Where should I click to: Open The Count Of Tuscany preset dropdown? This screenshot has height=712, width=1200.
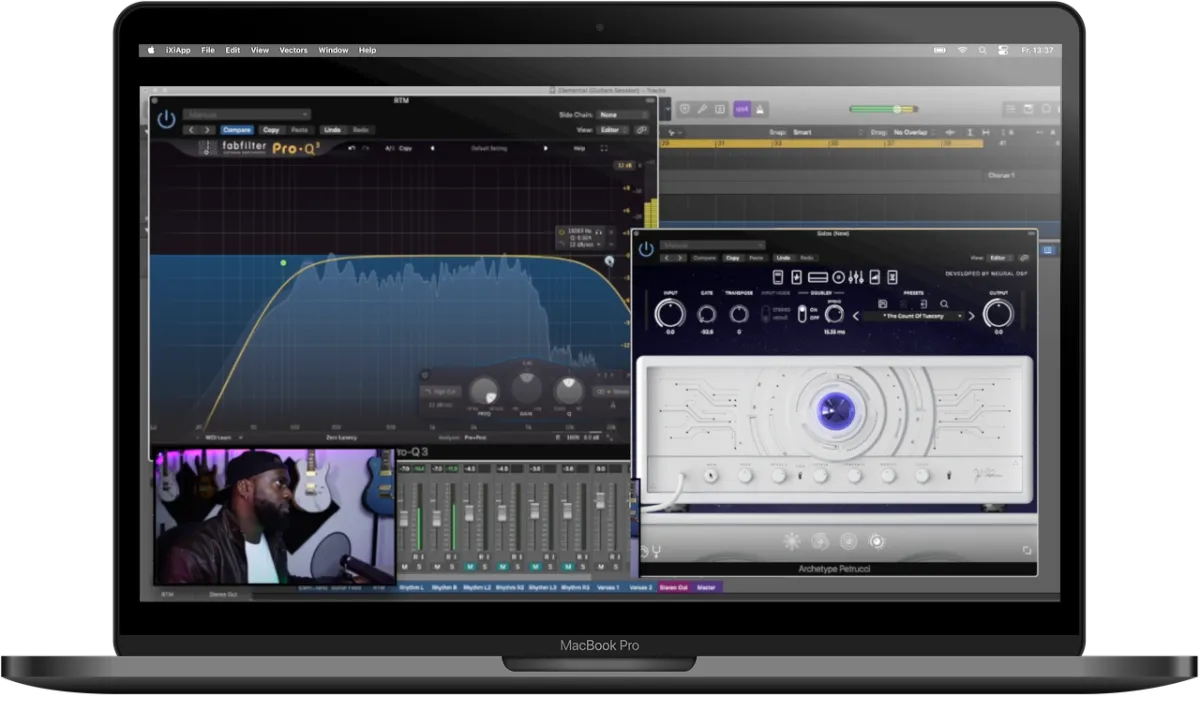pyautogui.click(x=914, y=316)
